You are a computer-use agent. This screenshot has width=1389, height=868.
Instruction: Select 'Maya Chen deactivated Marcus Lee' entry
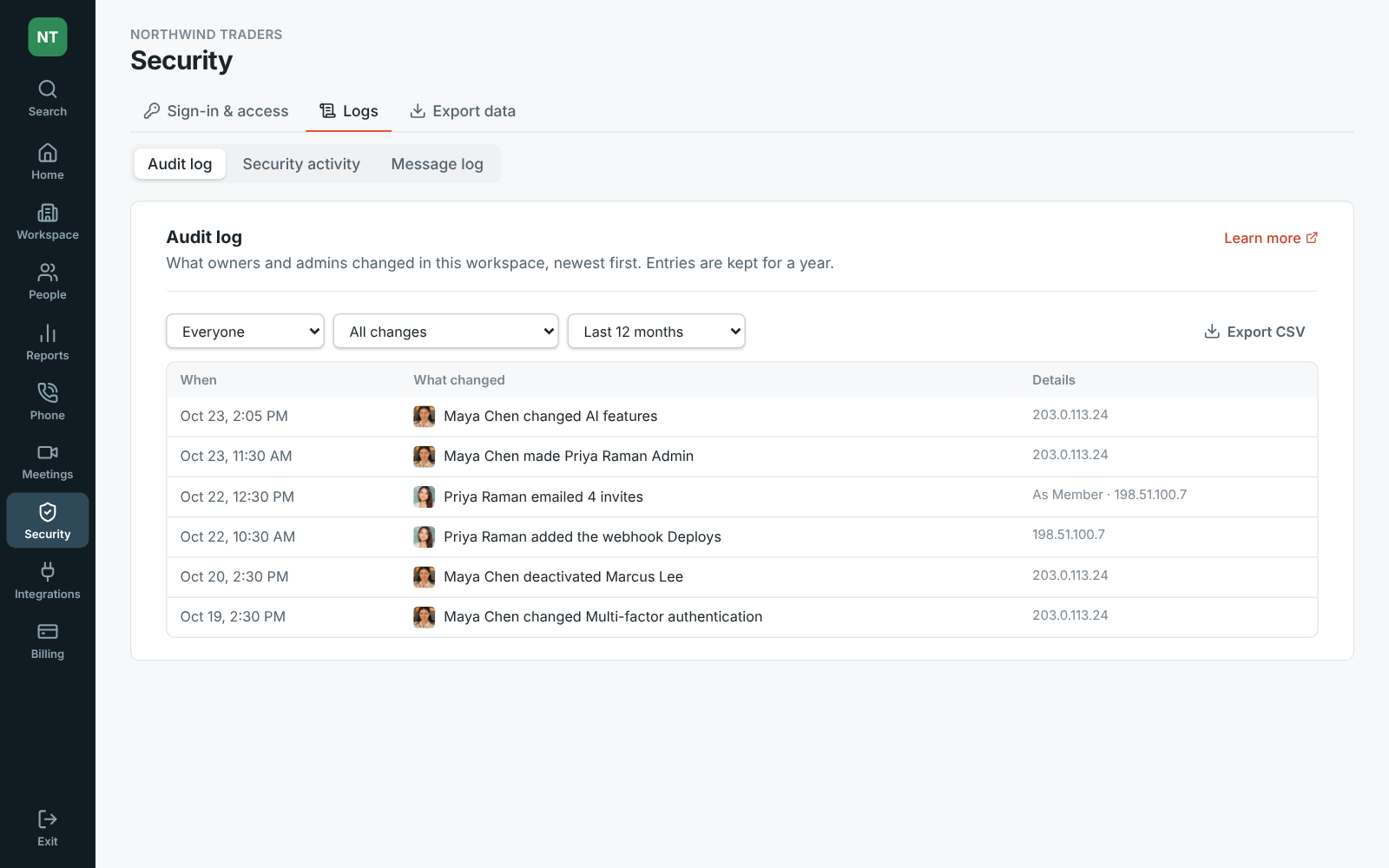pos(742,577)
